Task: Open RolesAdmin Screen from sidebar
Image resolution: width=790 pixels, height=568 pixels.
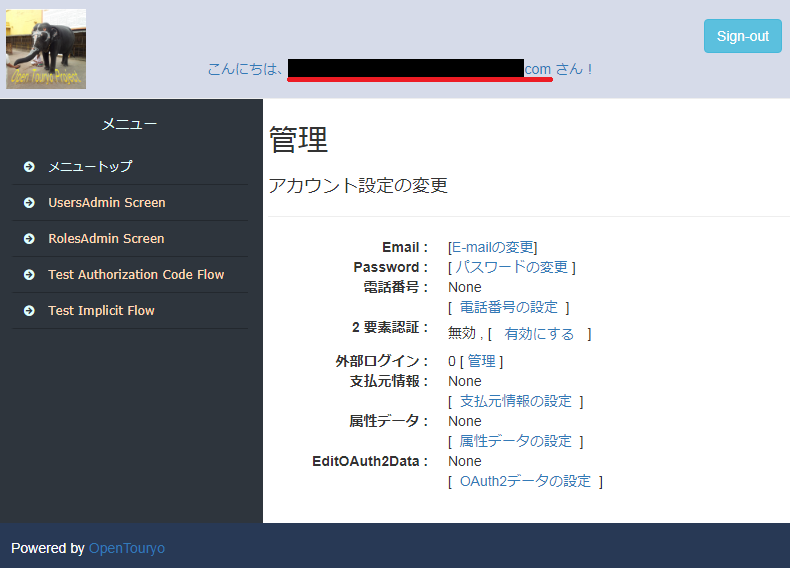Action: point(106,239)
